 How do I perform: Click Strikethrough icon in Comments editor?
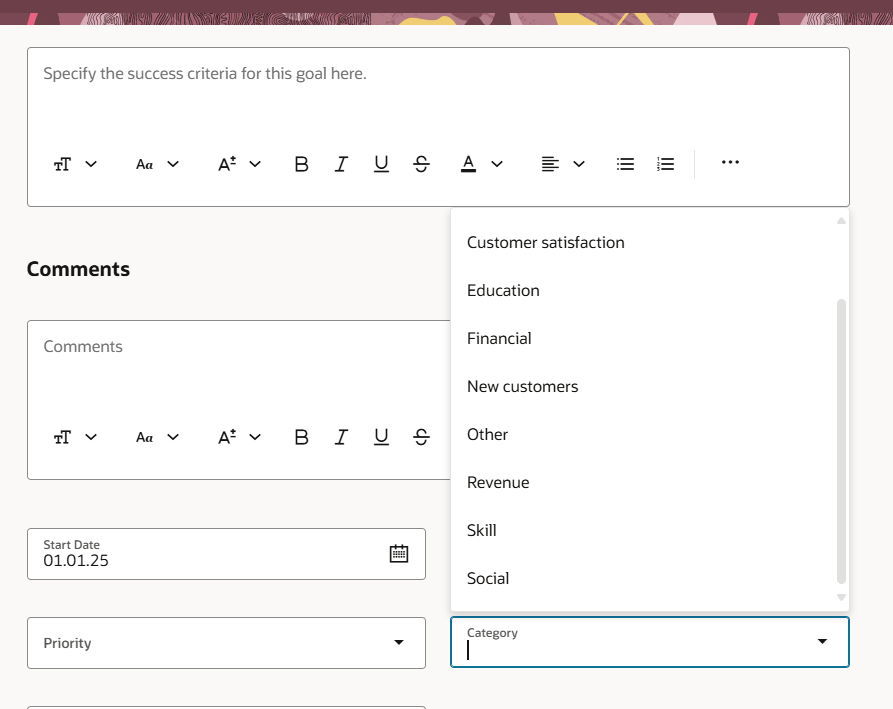coord(421,437)
